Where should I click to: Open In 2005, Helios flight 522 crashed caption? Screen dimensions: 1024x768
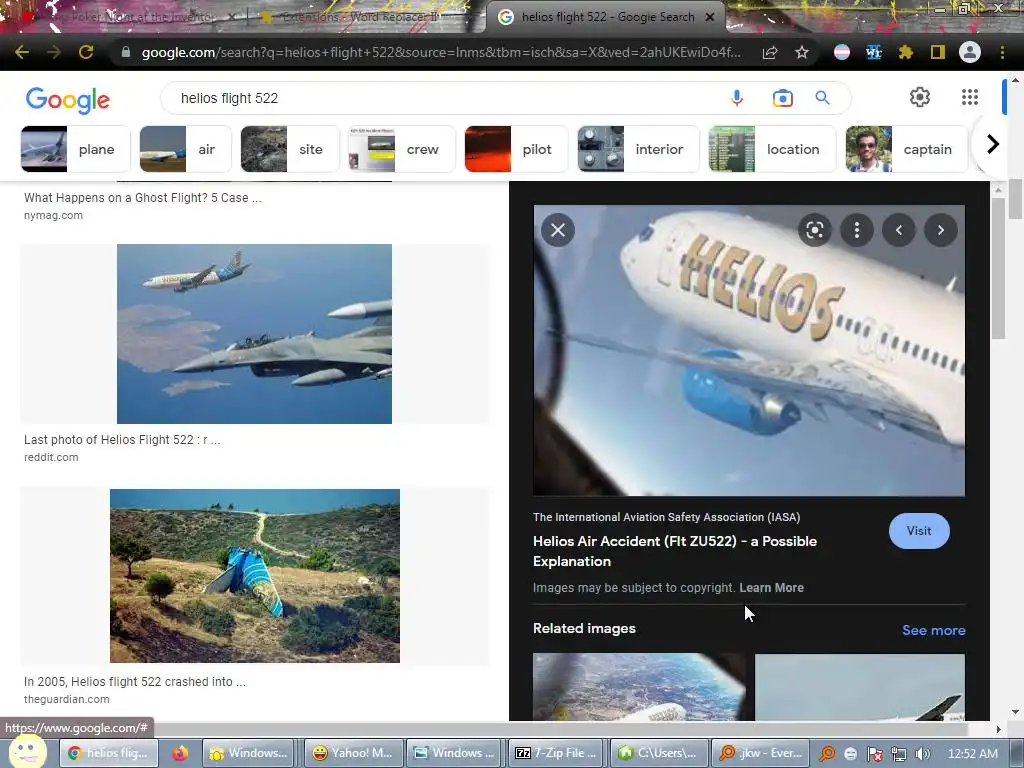coord(135,682)
